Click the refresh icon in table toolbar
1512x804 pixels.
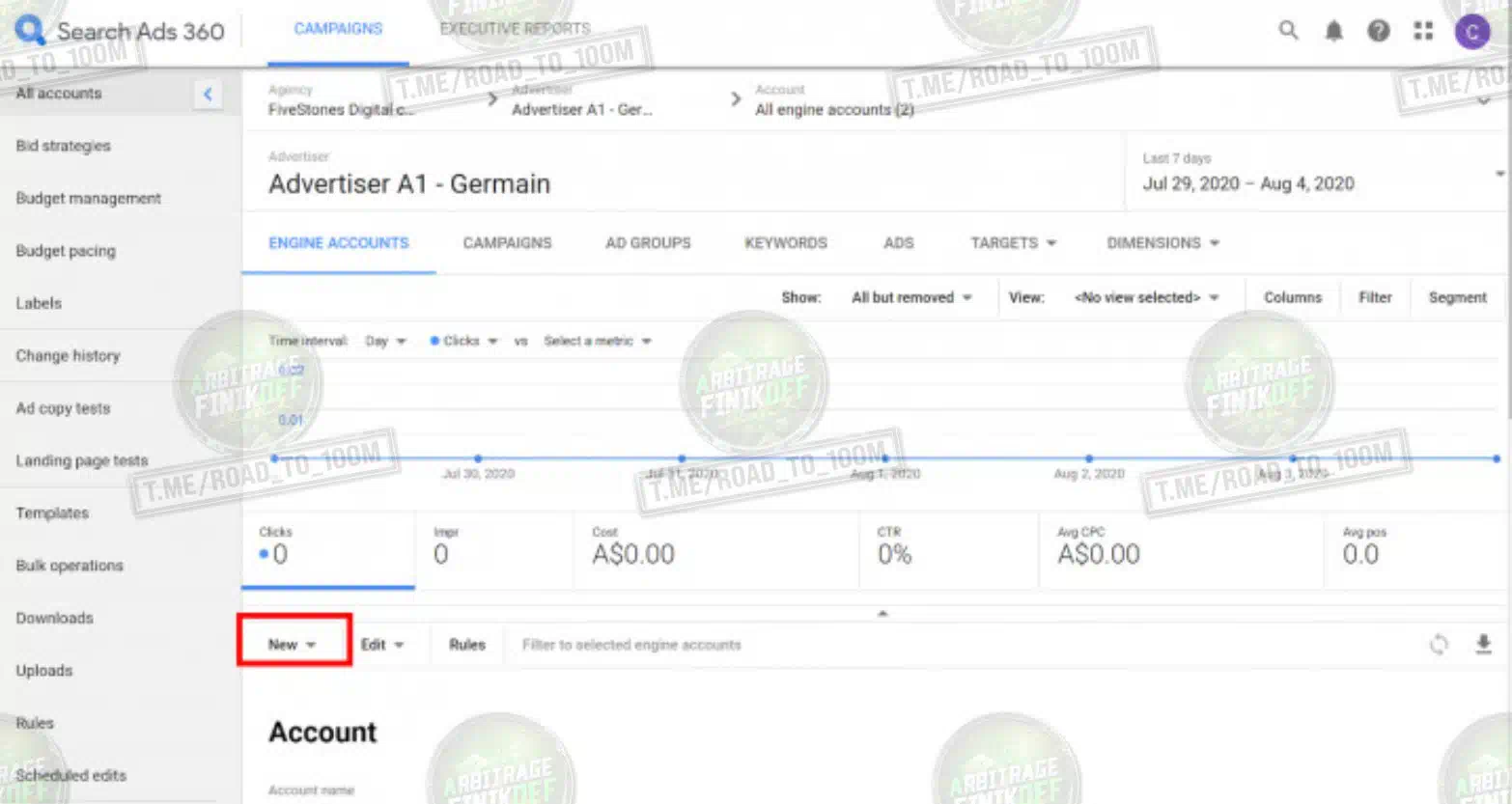pos(1439,645)
